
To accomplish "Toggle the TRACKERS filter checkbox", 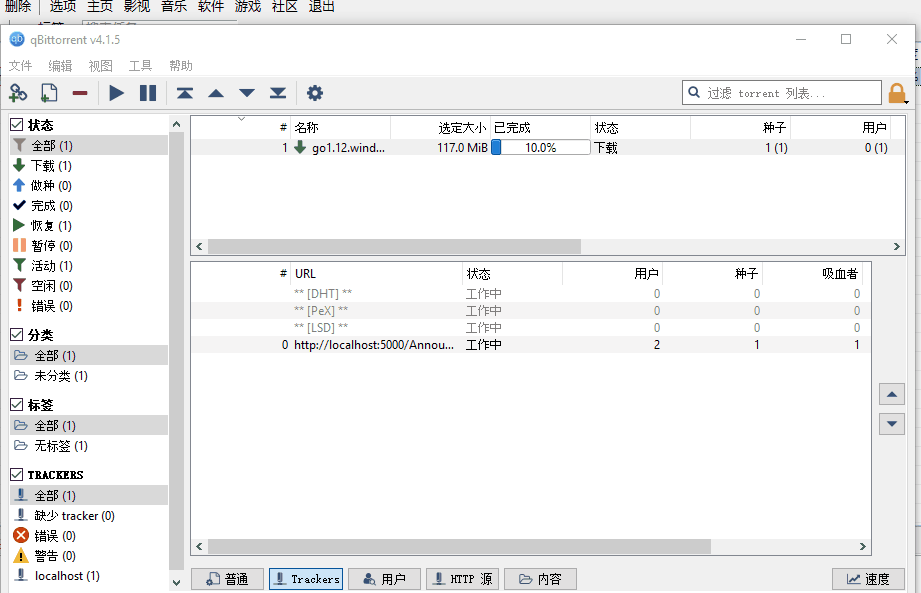I will tap(16, 474).
